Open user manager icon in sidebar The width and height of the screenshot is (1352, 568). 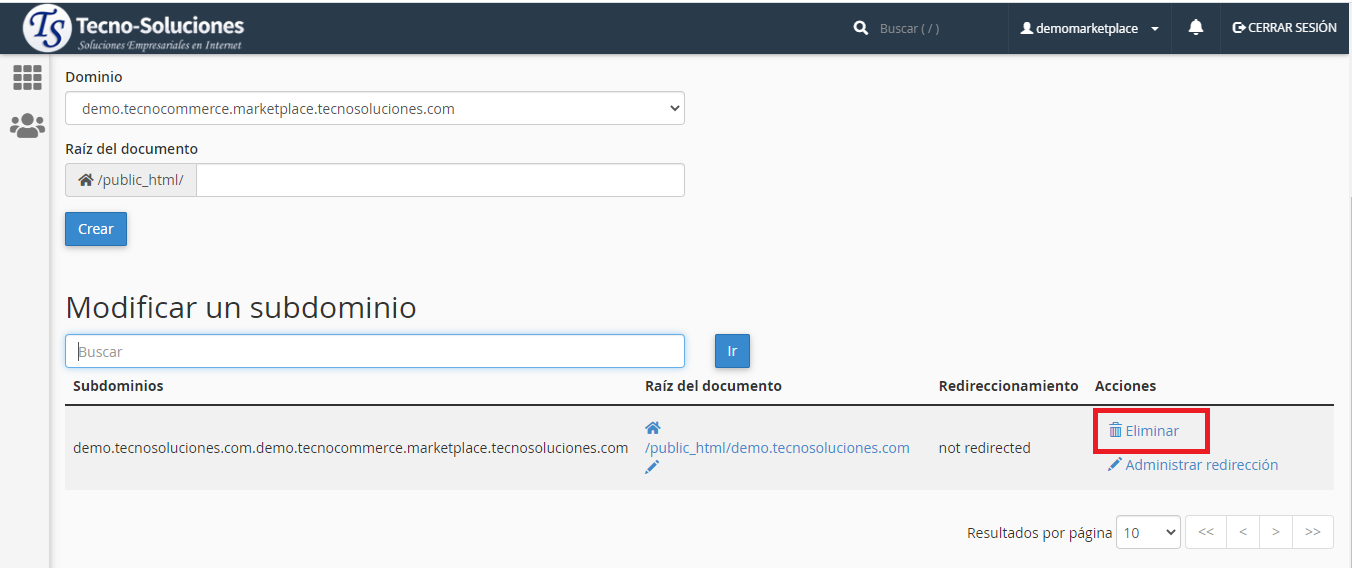[x=27, y=126]
